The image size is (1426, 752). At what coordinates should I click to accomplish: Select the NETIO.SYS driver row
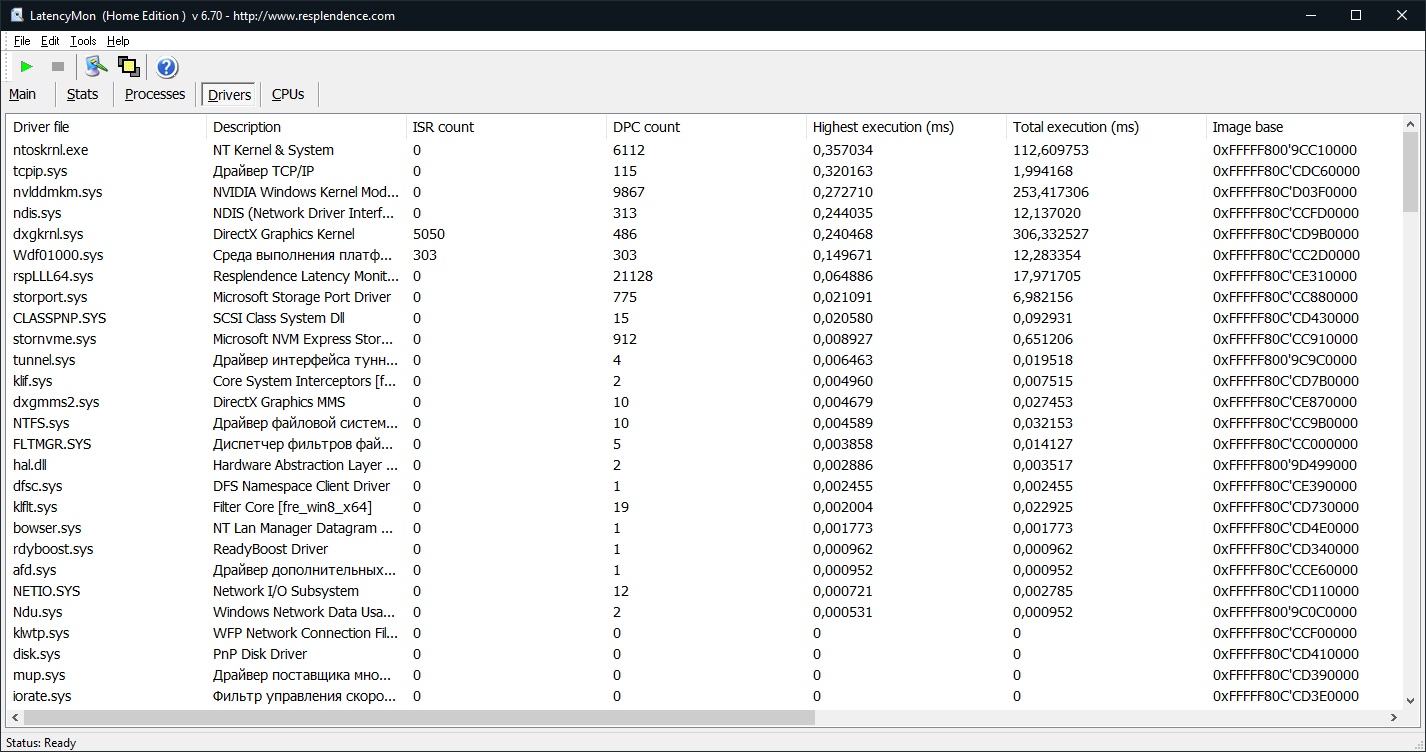pyautogui.click(x=704, y=591)
